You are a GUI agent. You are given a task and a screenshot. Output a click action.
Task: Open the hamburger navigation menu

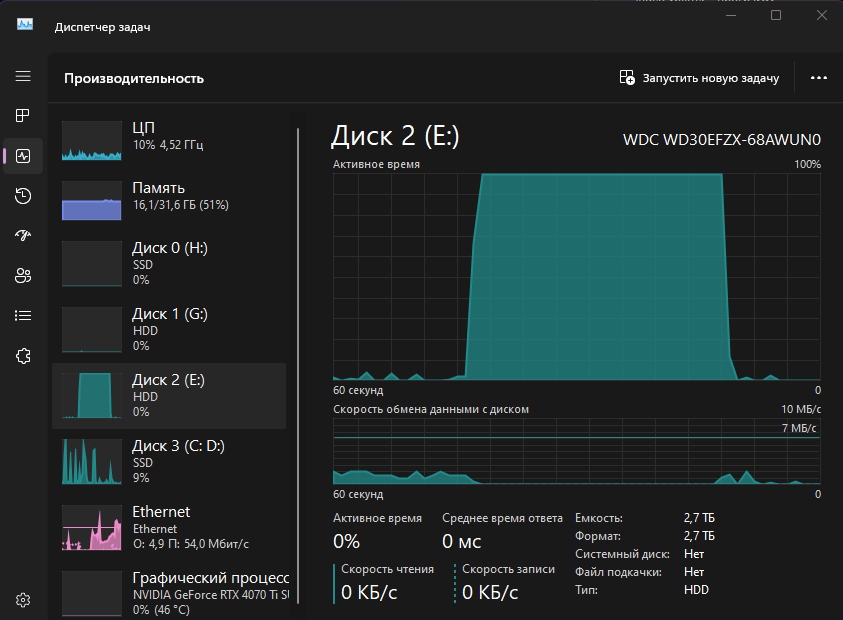click(x=23, y=76)
